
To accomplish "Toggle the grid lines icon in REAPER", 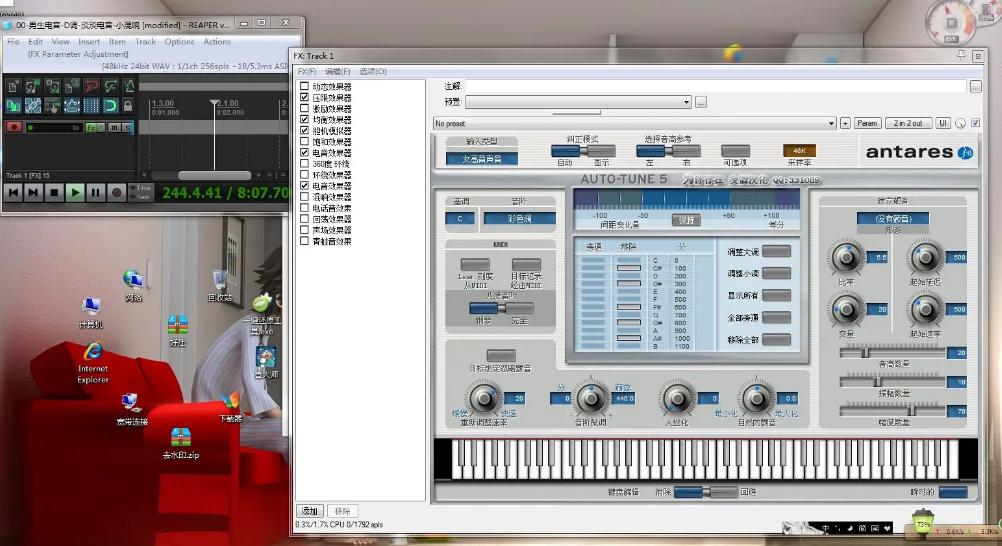I will click(91, 105).
